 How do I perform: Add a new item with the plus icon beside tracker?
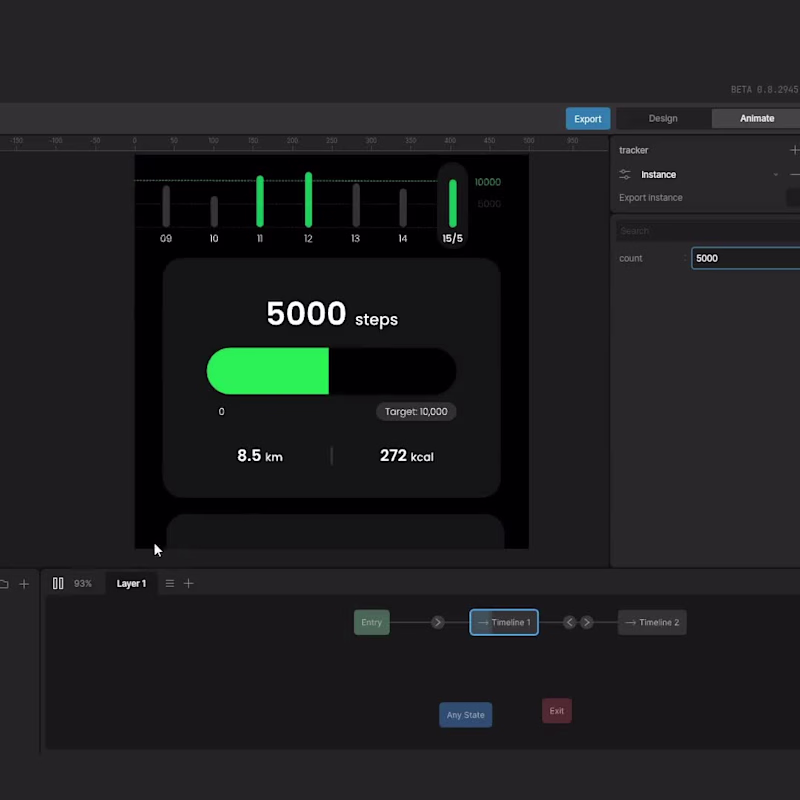pos(794,150)
